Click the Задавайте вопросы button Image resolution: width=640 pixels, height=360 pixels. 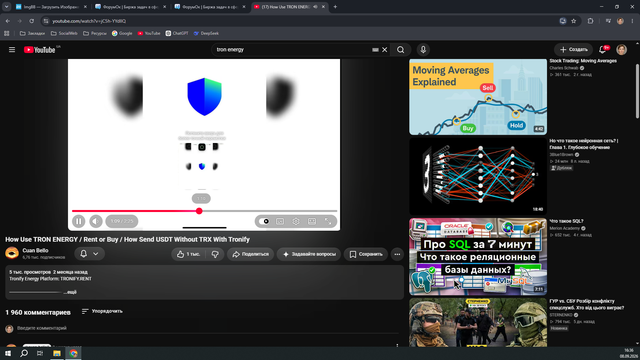point(309,254)
